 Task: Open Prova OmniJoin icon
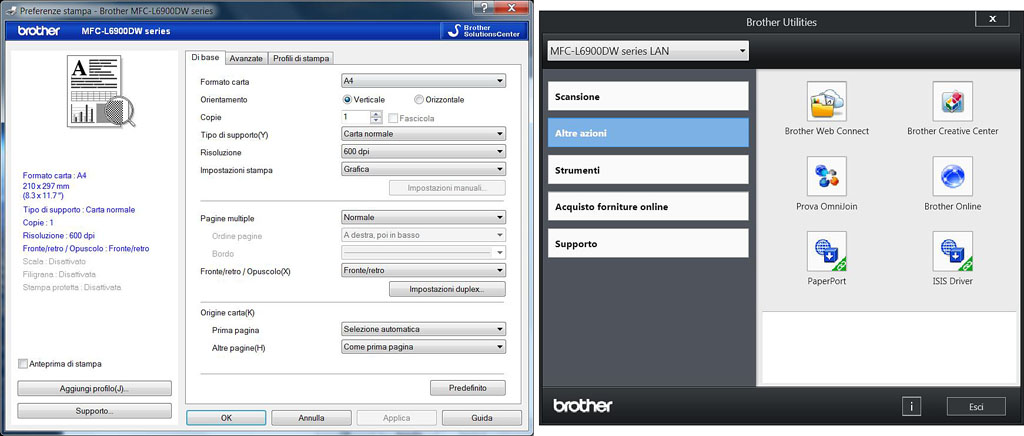pos(826,177)
